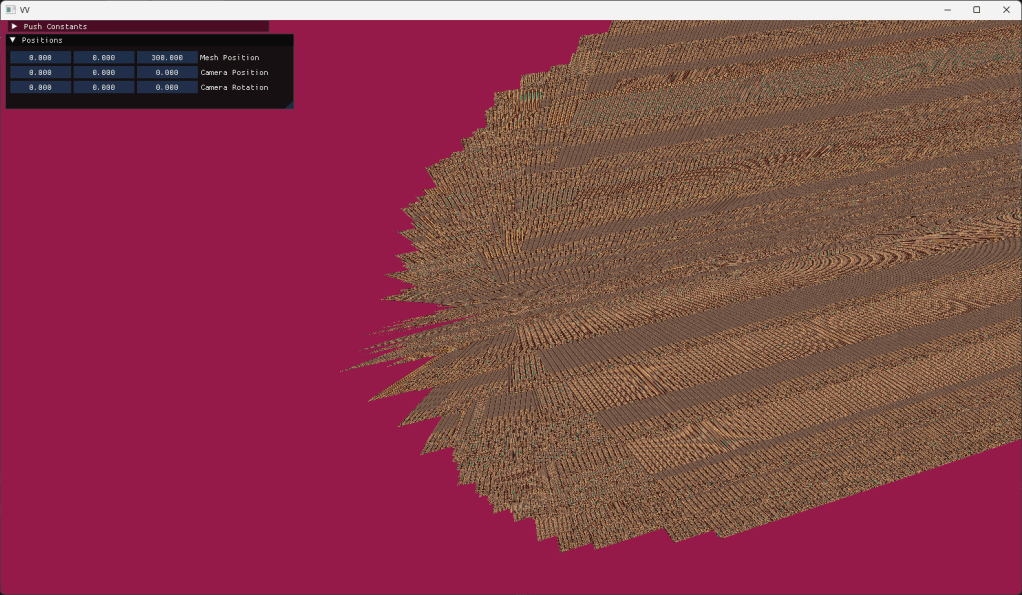Collapse the Positions window arrow
Image resolution: width=1022 pixels, height=595 pixels.
click(x=13, y=40)
